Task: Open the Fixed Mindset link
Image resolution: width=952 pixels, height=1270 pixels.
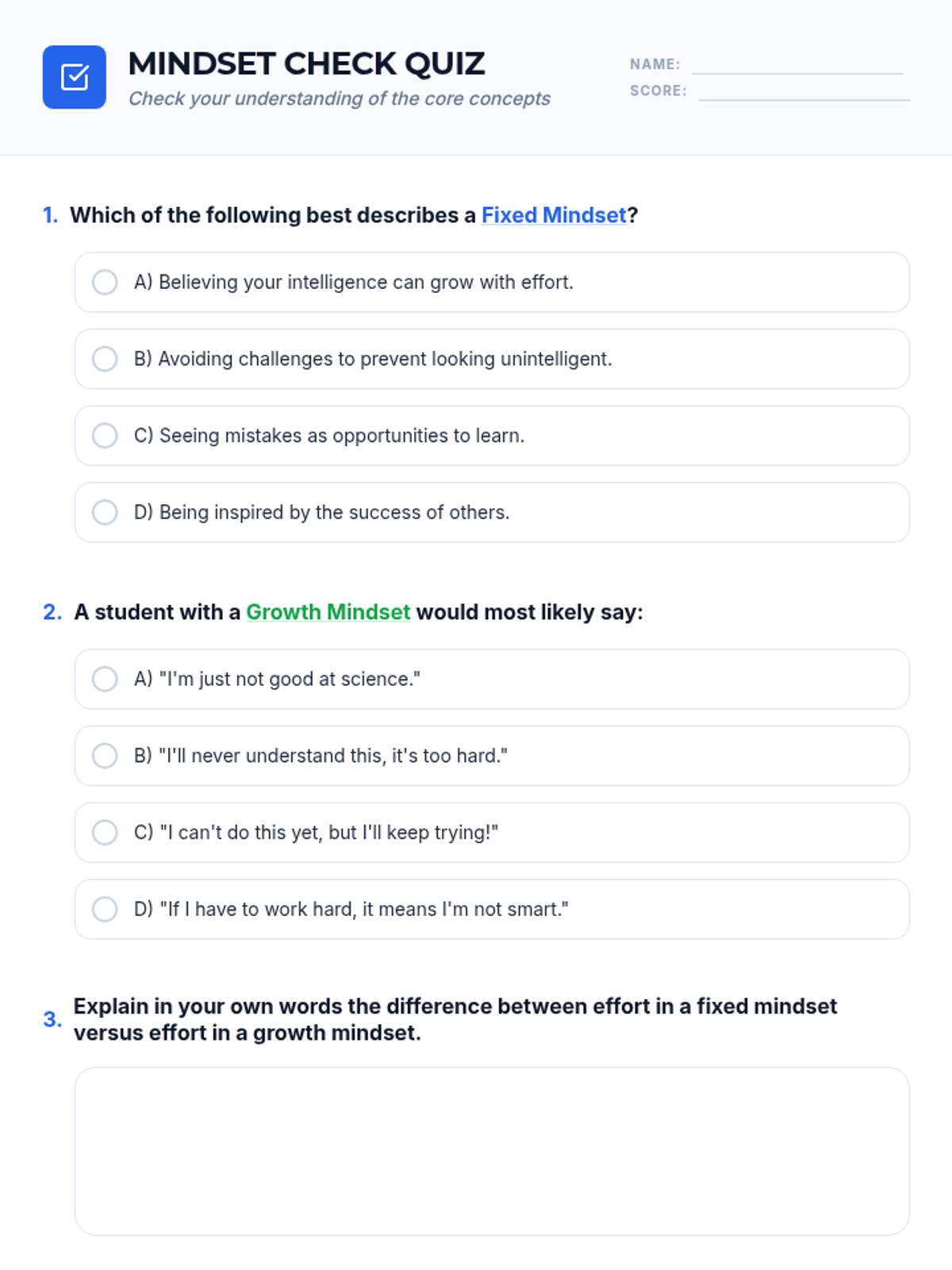Action: [x=554, y=215]
